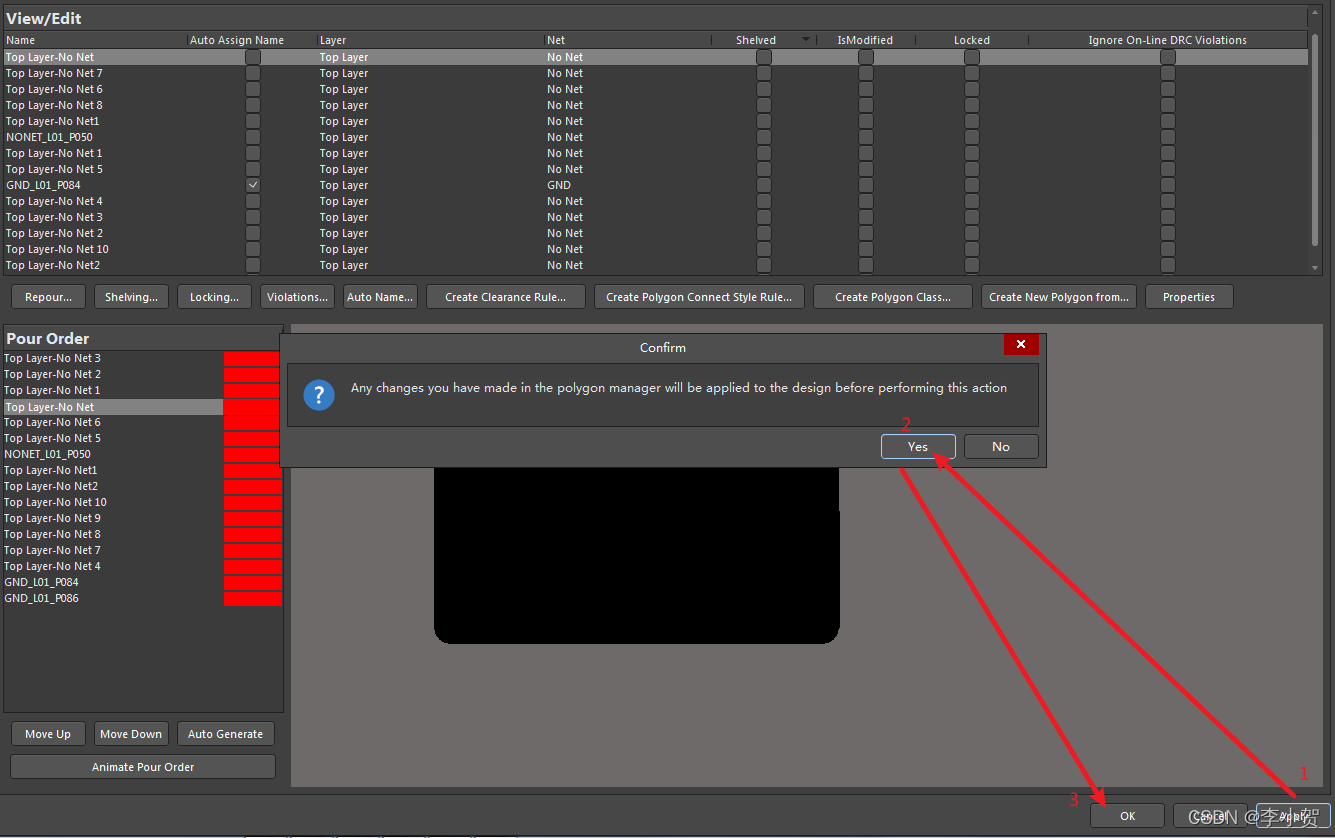Uncheck Auto Assign Name for GND_L01_P084
The image size is (1335, 838).
click(253, 185)
